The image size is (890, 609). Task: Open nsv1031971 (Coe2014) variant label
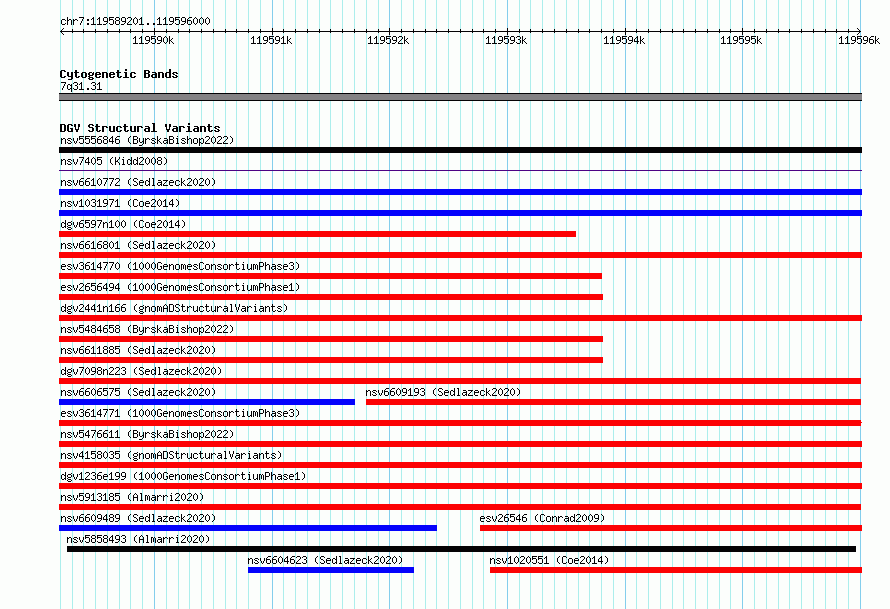120,203
